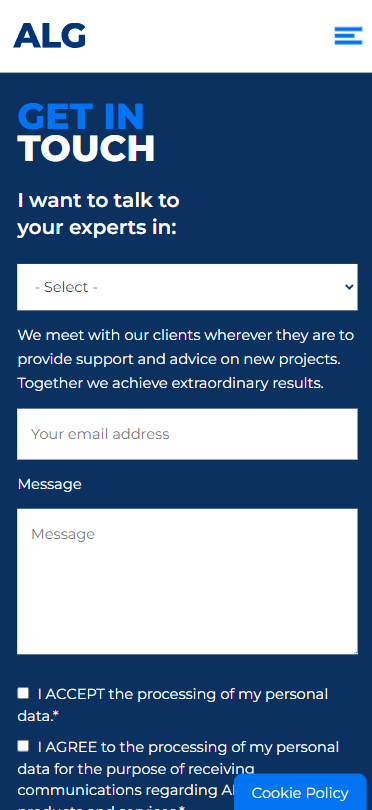Click the Message textarea resize handle corner
This screenshot has width=372, height=810.
click(354, 651)
